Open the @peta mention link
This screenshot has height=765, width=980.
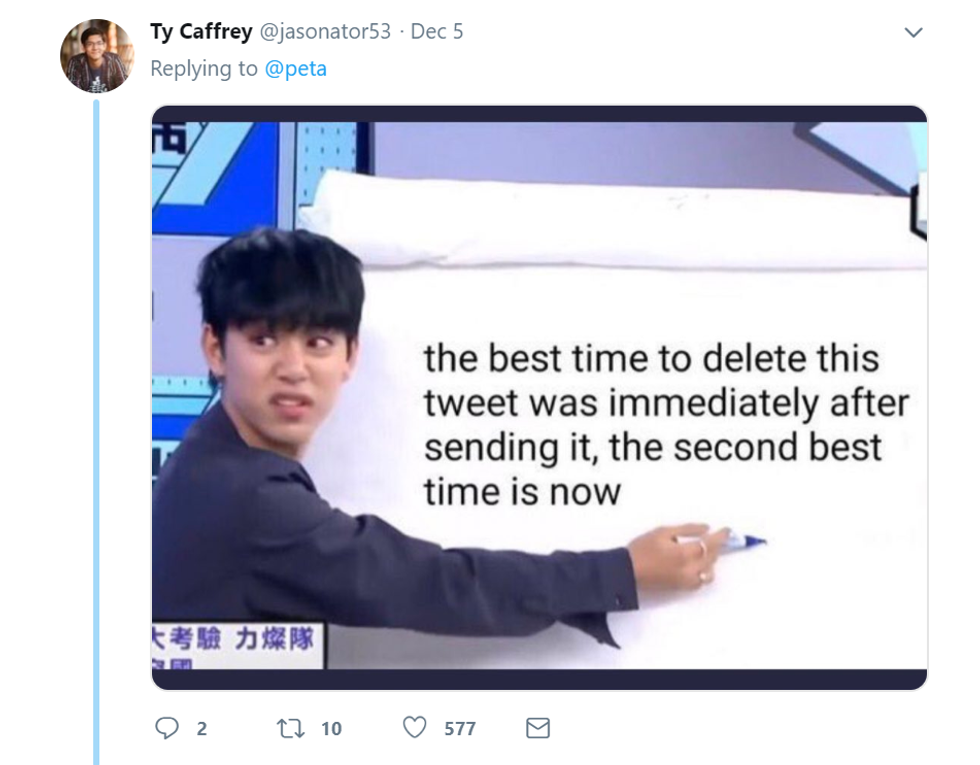(296, 68)
